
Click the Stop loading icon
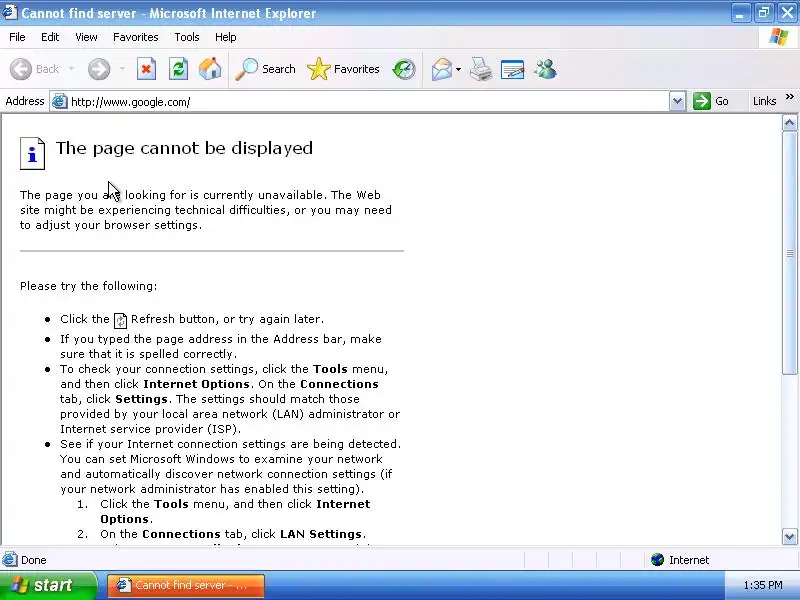146,69
